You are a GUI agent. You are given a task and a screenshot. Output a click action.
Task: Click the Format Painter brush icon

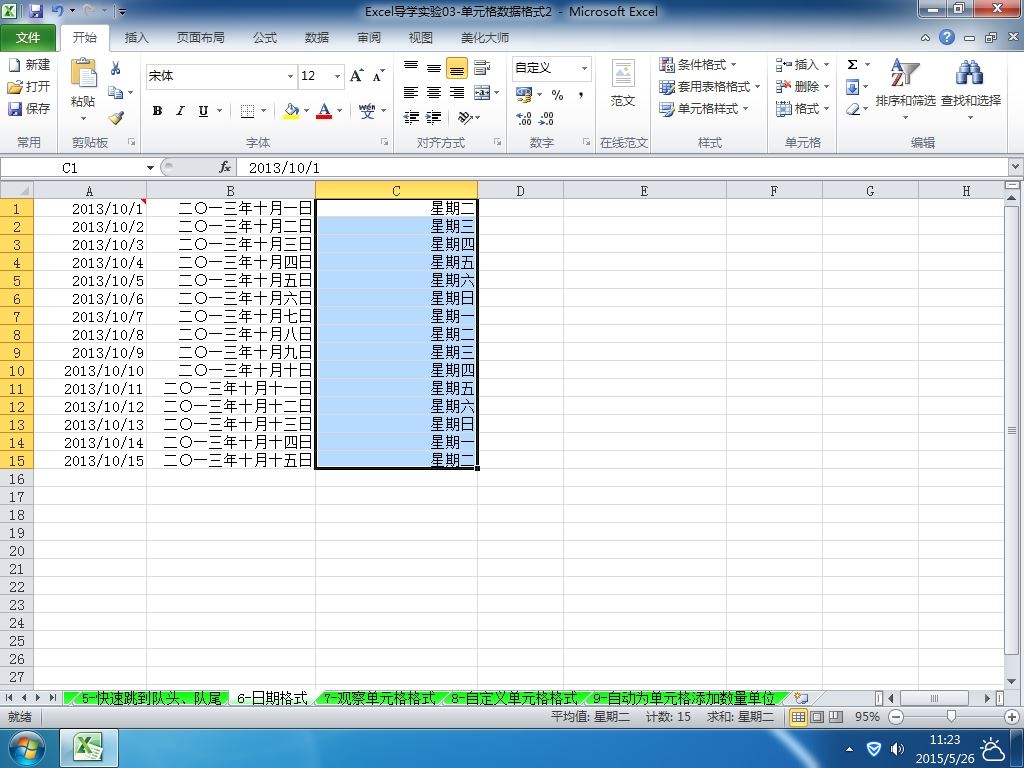coord(116,118)
